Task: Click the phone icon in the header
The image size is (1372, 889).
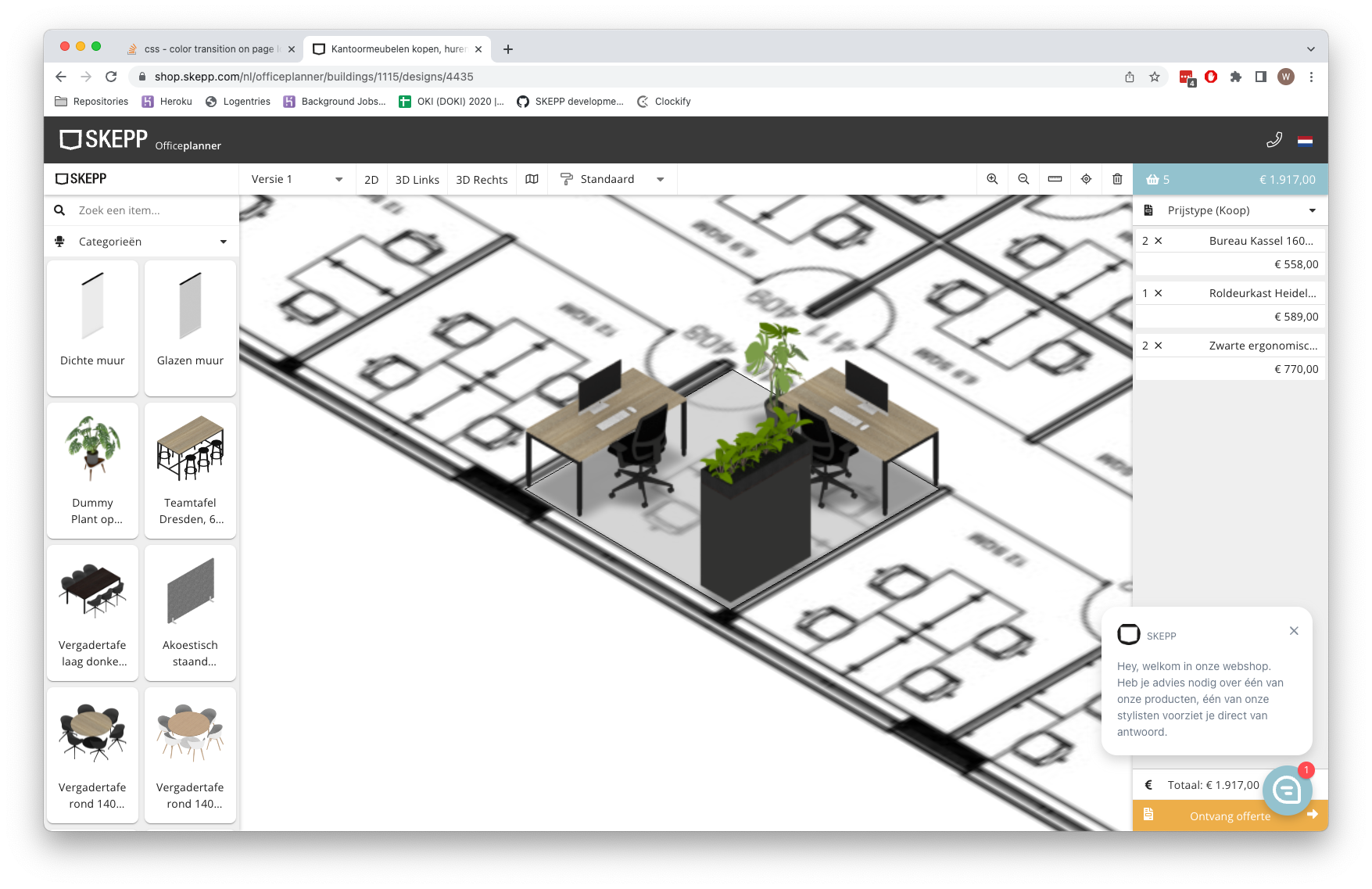Action: (1274, 139)
